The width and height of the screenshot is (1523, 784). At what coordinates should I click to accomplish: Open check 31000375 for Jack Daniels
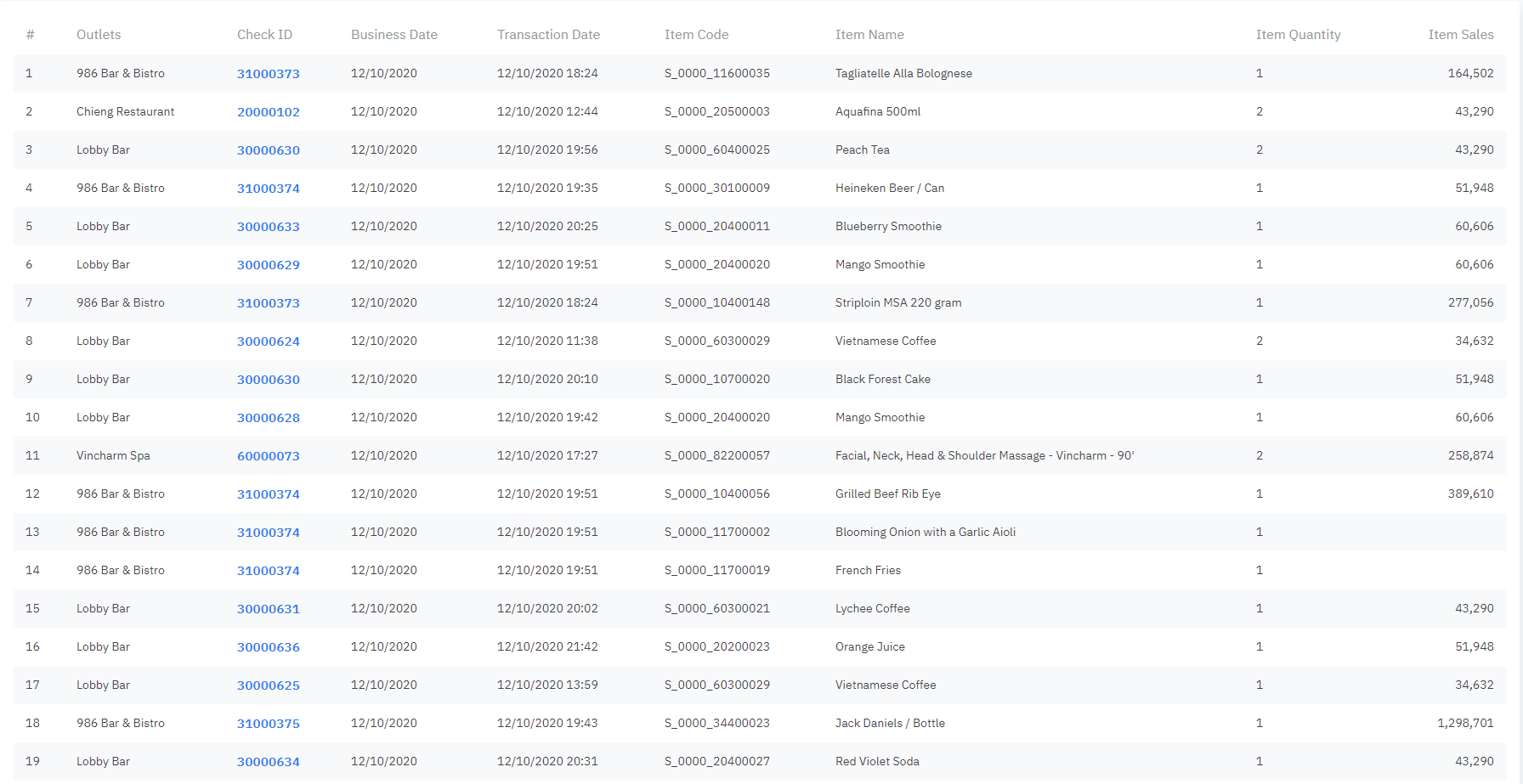click(x=268, y=724)
